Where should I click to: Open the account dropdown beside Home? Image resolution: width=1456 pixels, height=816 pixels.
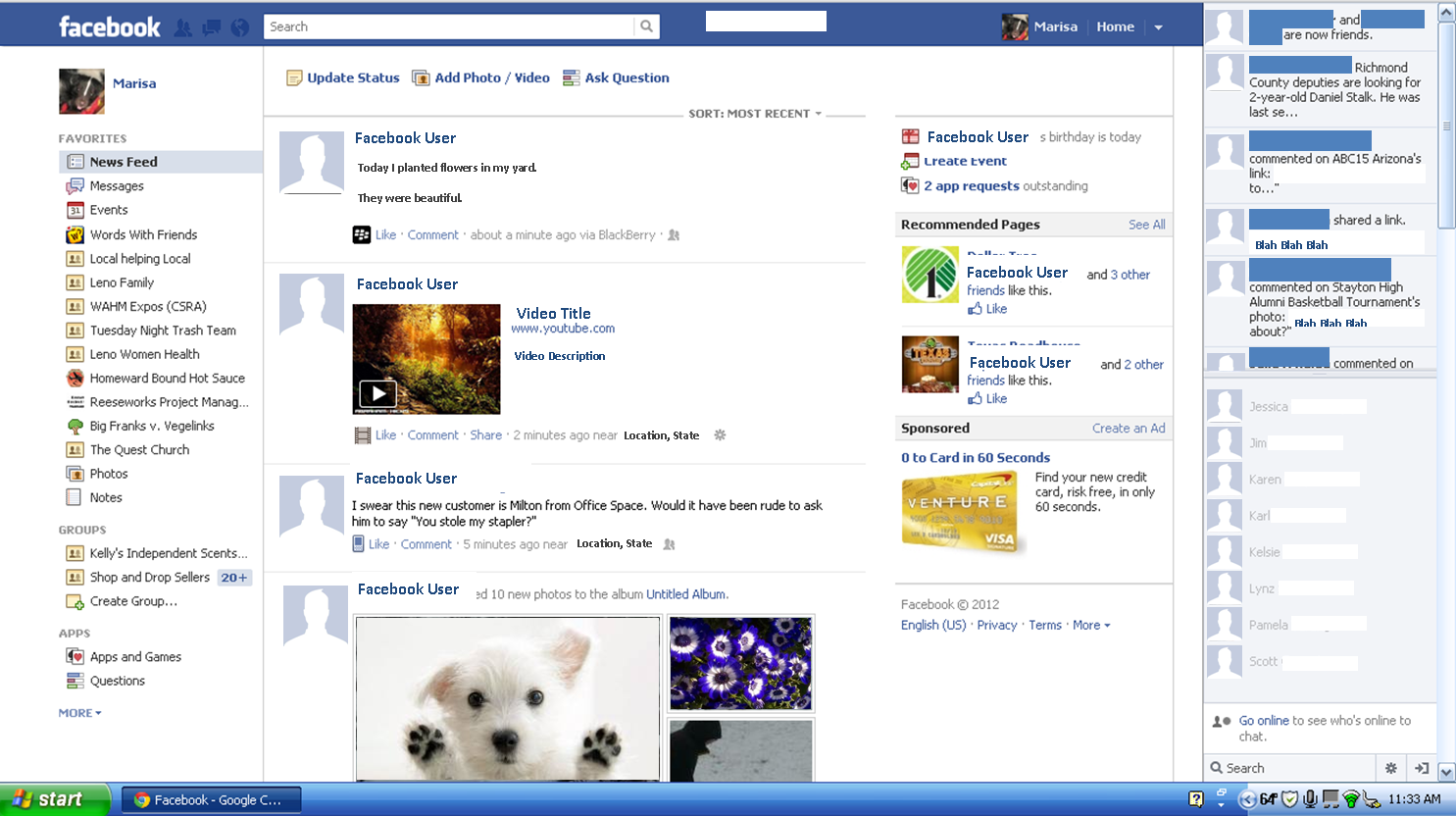coord(1159,26)
